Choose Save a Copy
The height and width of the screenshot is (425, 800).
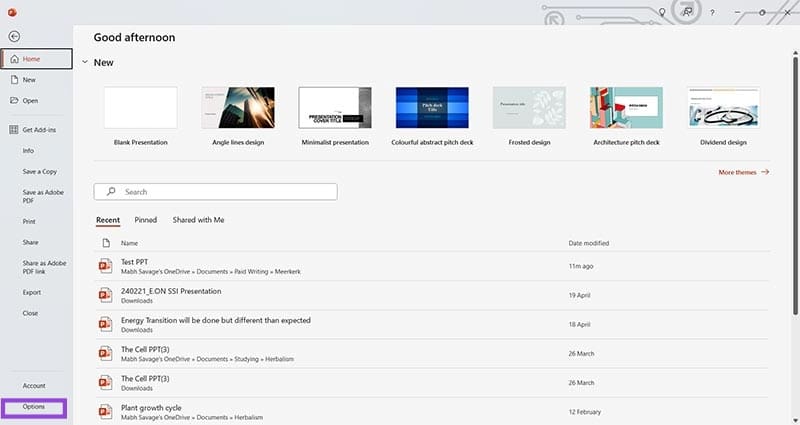coord(39,171)
